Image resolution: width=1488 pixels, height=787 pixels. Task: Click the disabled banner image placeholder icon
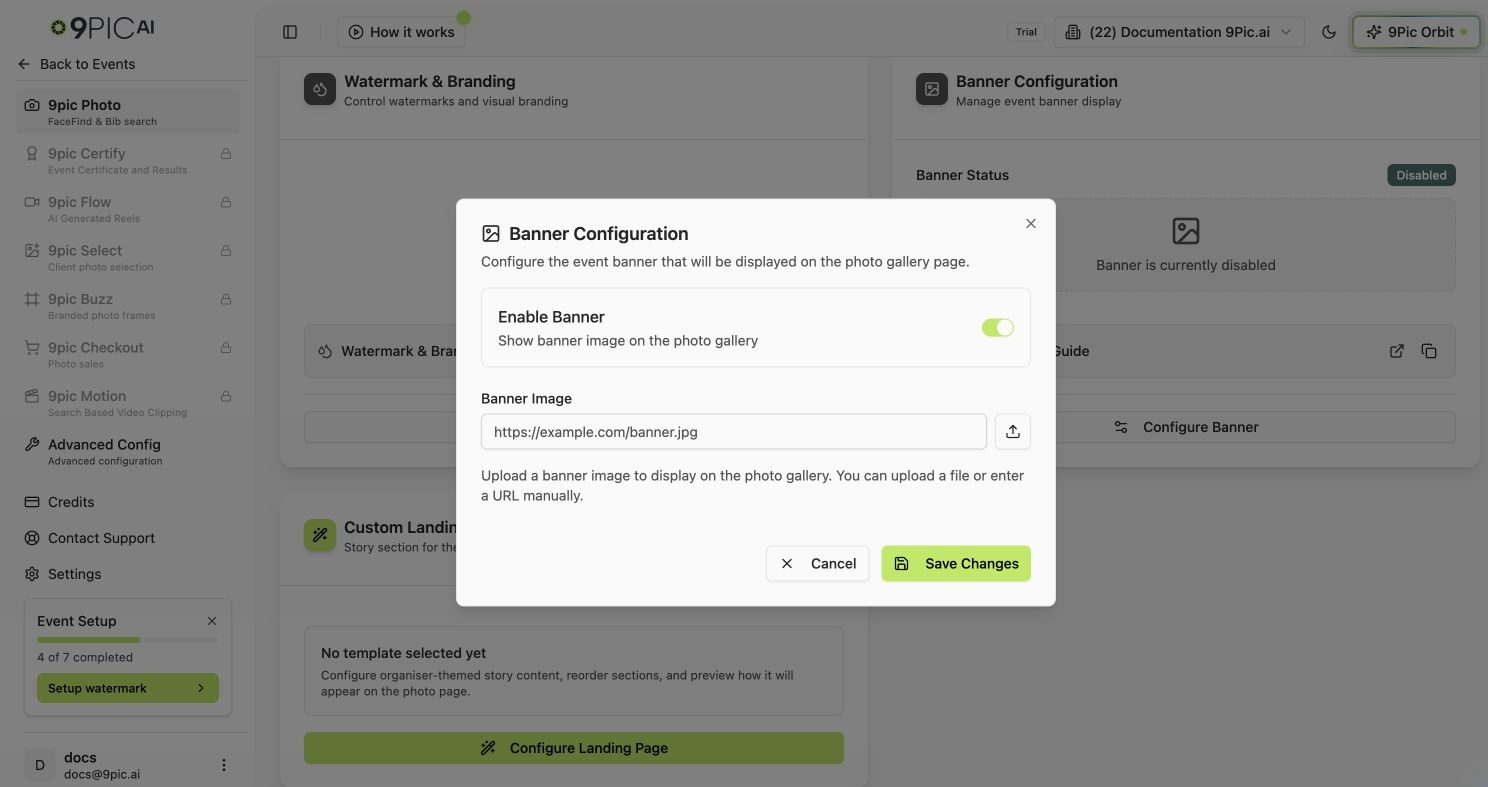pyautogui.click(x=1186, y=231)
